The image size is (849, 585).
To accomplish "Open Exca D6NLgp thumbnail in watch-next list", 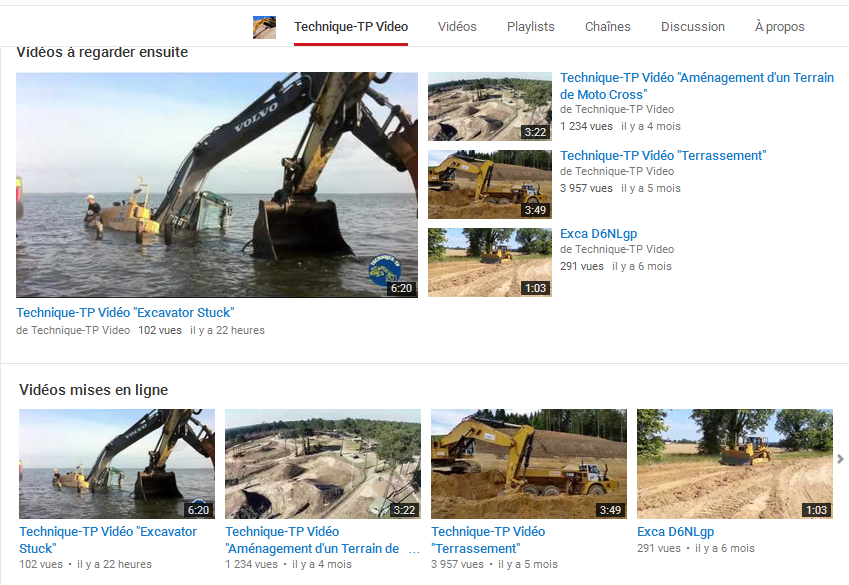I will [489, 262].
